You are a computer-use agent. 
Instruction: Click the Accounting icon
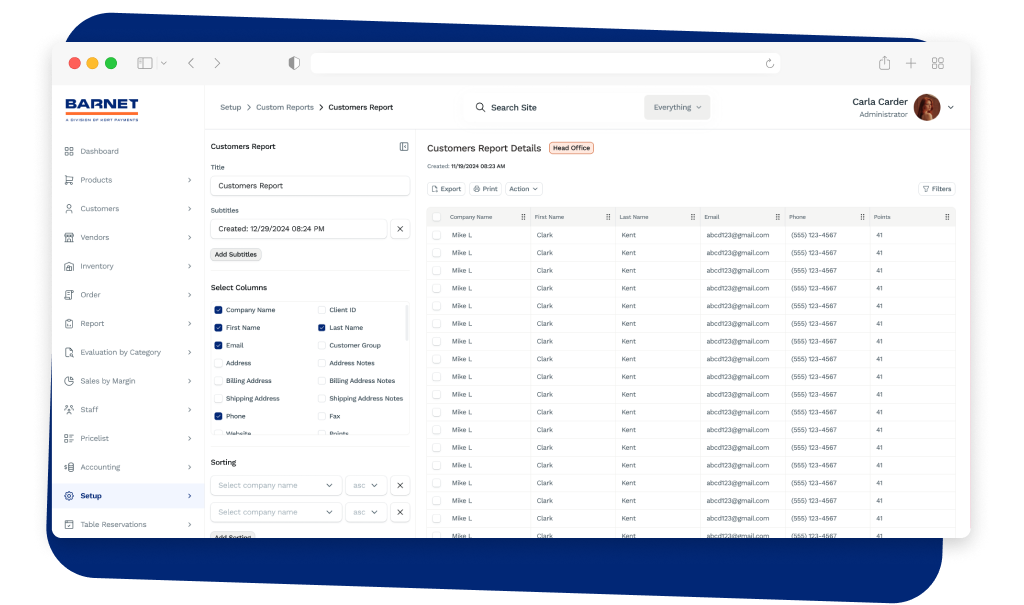point(69,468)
